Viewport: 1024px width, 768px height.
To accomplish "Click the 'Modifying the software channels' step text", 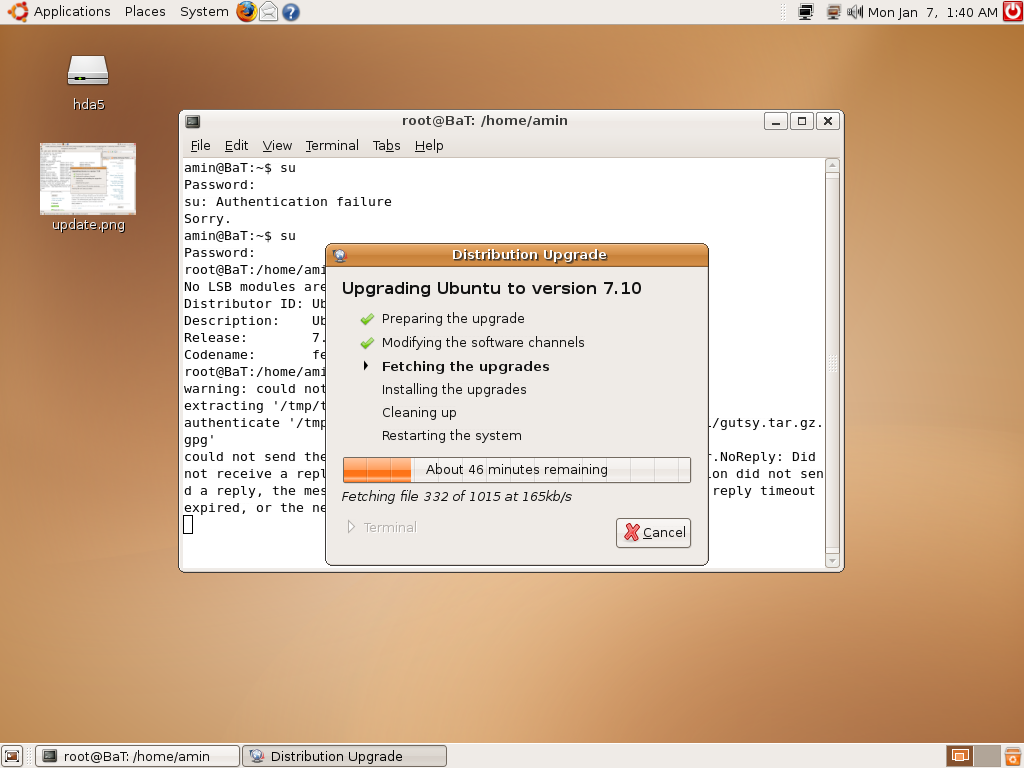I will pyautogui.click(x=483, y=343).
